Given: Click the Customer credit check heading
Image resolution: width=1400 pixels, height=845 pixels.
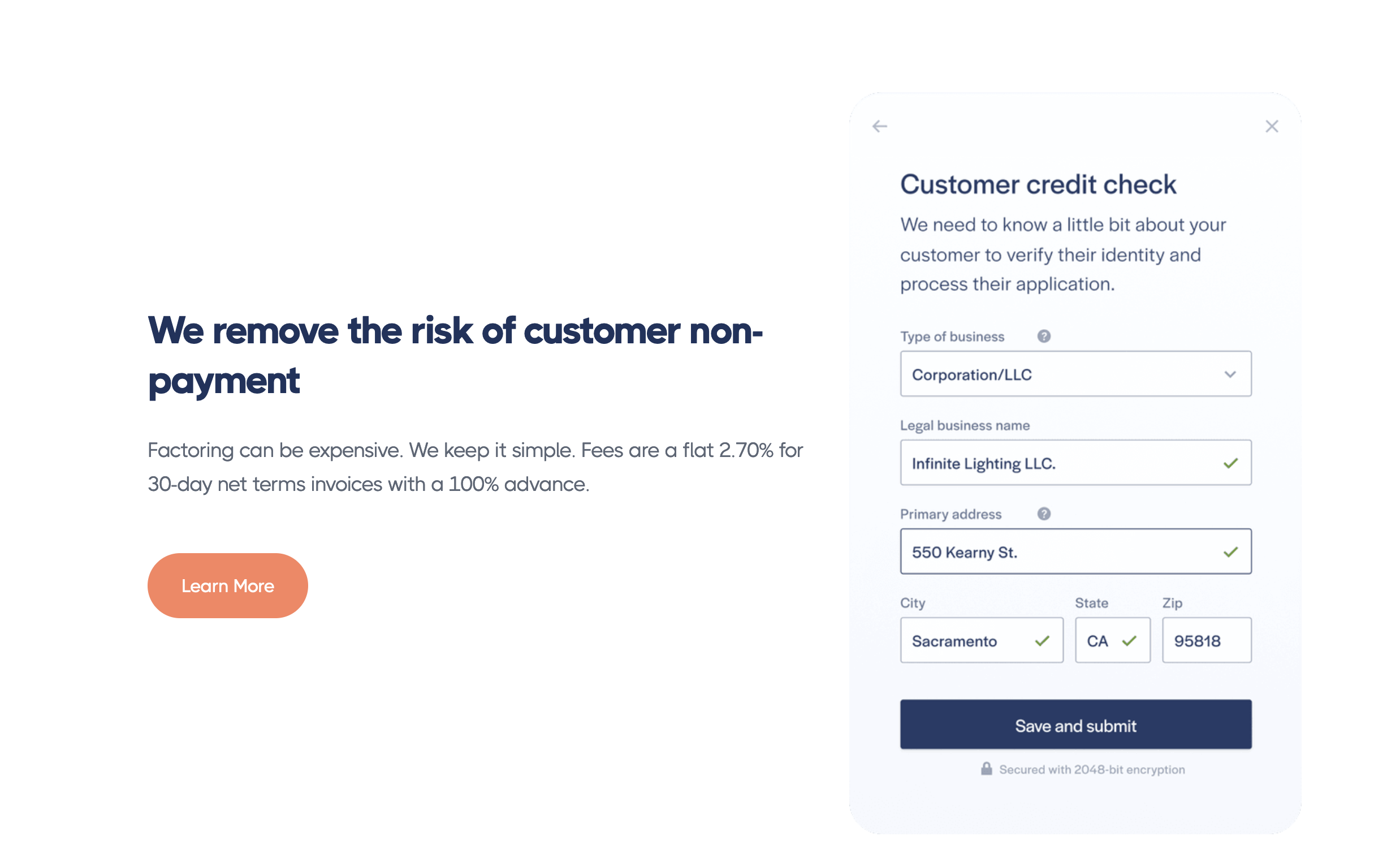Looking at the screenshot, I should [1038, 185].
